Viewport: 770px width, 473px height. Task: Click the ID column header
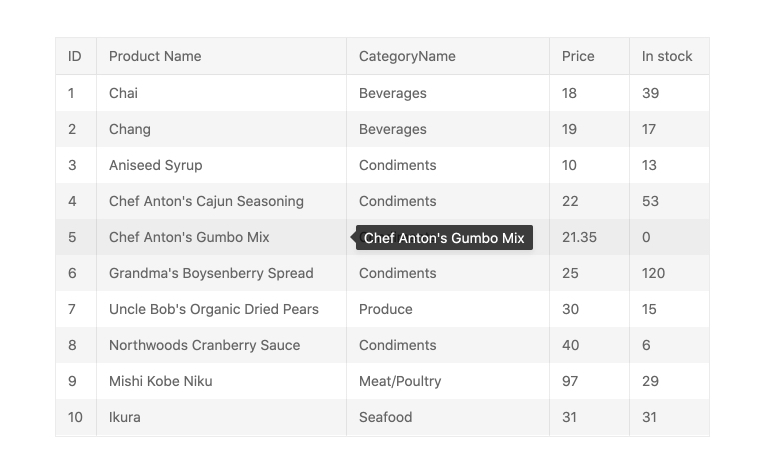coord(75,56)
